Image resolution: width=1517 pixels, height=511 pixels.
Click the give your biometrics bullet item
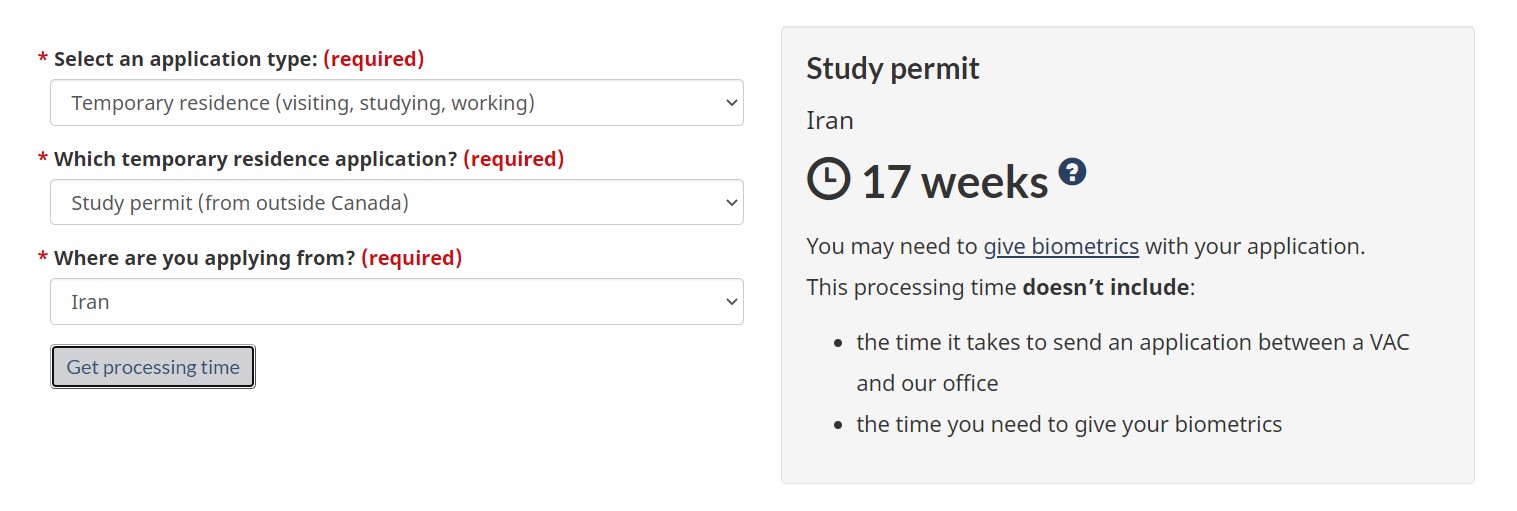coord(1069,424)
